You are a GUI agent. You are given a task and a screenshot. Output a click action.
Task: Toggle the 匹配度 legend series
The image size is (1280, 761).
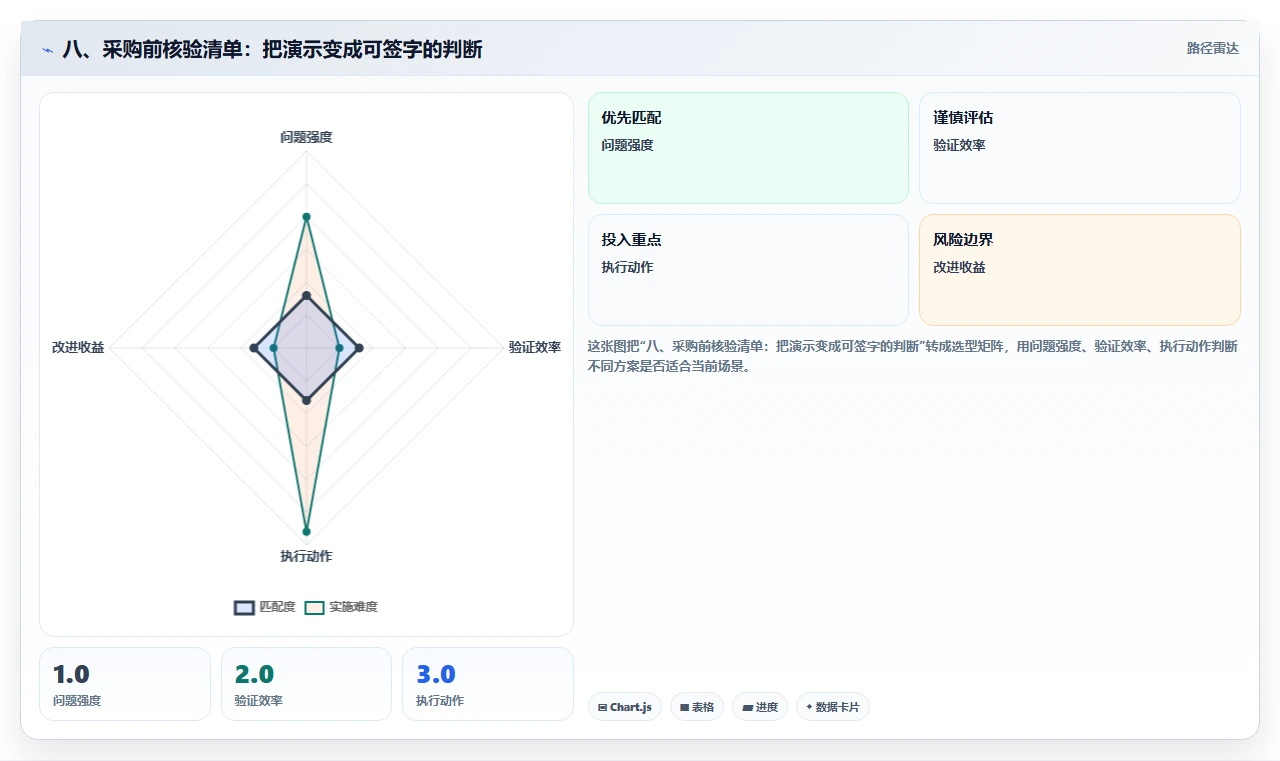(265, 607)
